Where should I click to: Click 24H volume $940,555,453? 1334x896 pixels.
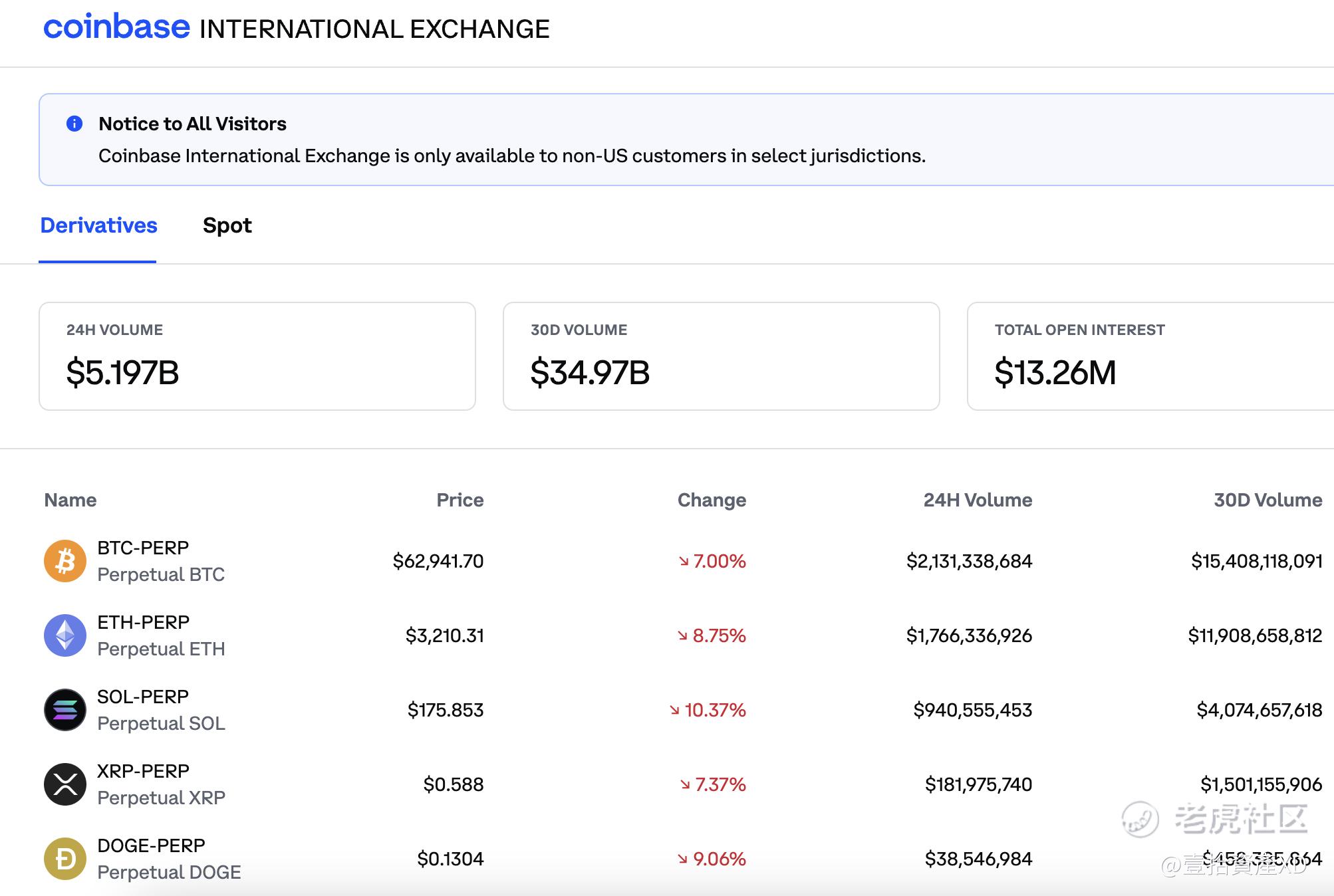pos(973,710)
